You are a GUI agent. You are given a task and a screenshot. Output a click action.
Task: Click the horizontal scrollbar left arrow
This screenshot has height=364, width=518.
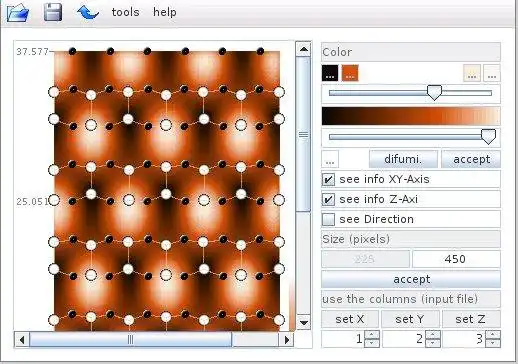coord(22,340)
